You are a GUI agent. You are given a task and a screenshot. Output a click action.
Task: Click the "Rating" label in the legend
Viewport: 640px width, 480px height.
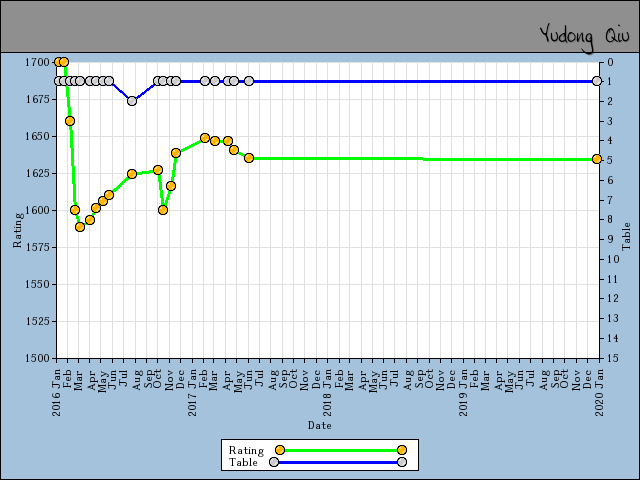(x=246, y=450)
